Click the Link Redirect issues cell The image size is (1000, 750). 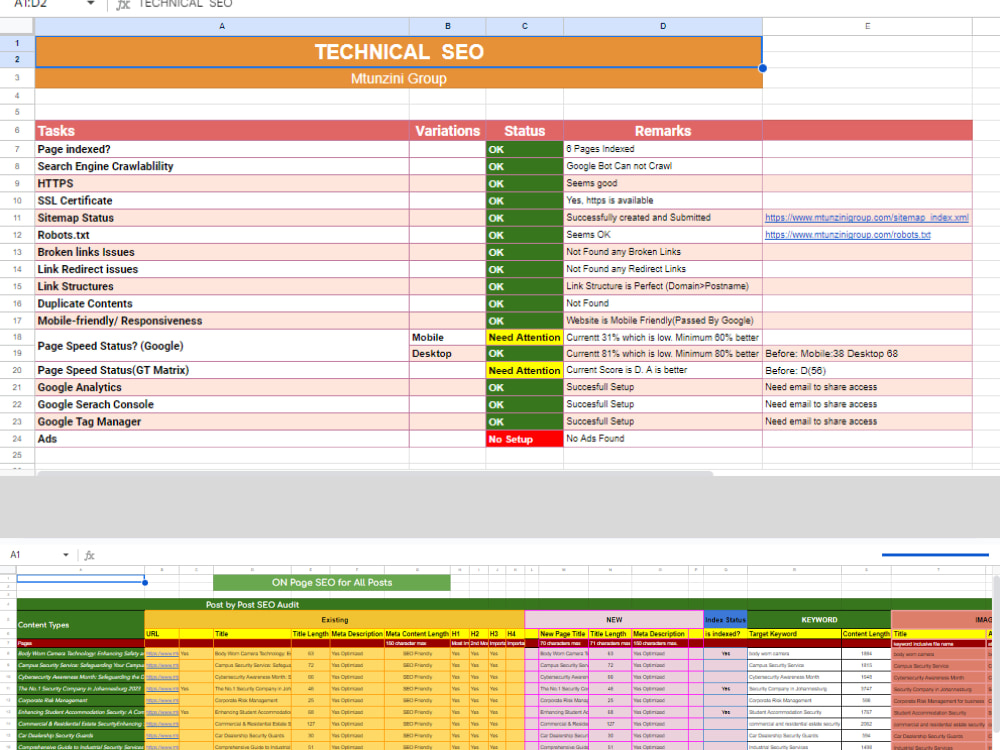[222, 270]
